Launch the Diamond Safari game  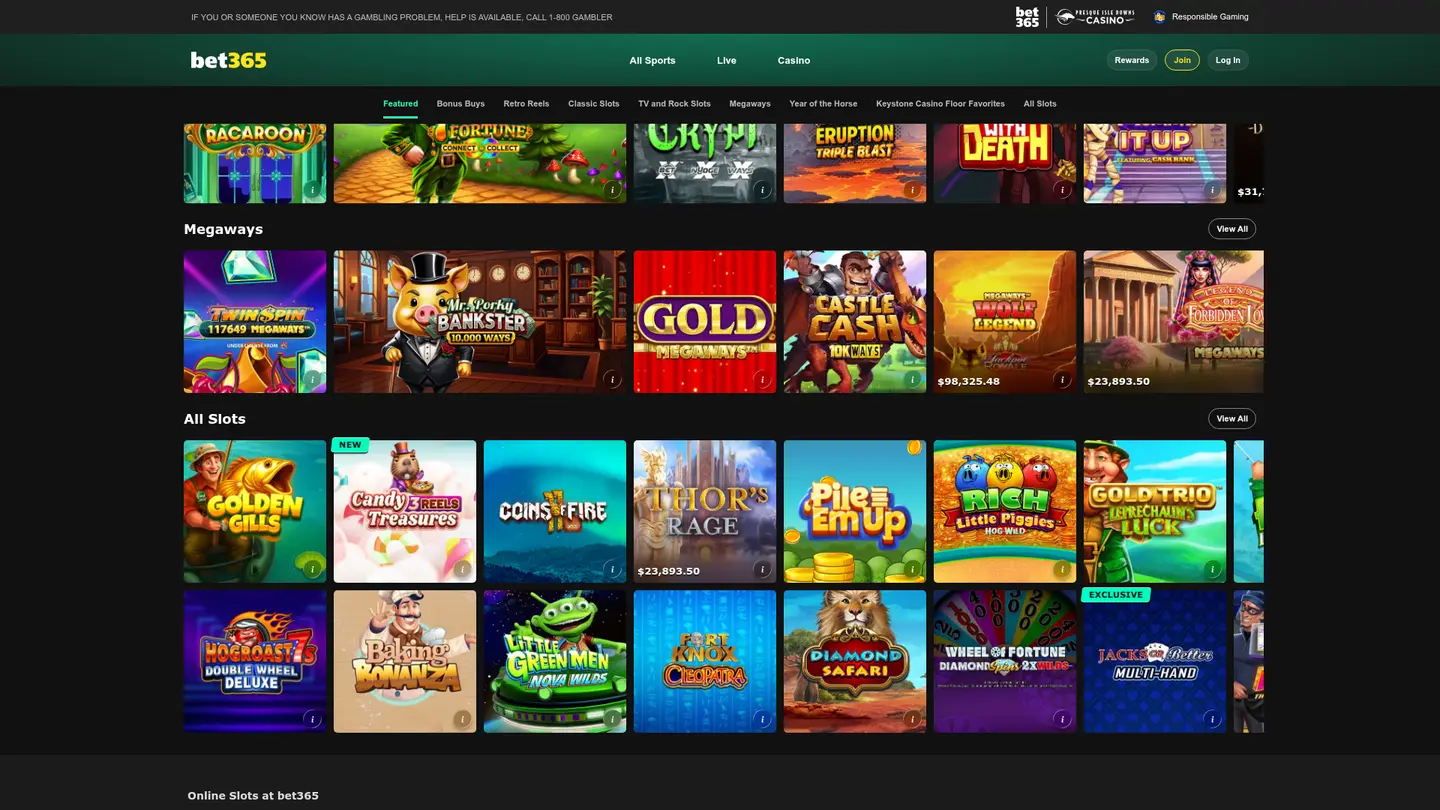(855, 662)
